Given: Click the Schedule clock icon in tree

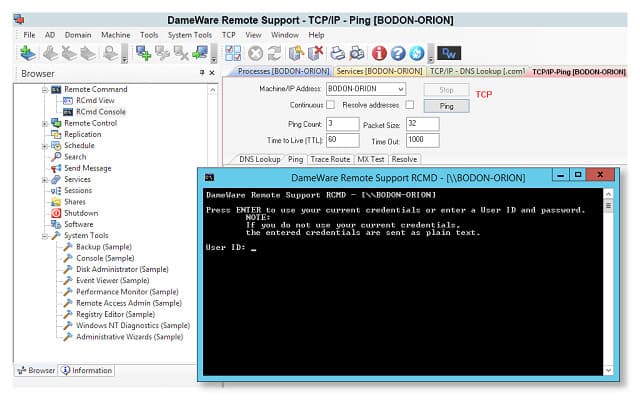Looking at the screenshot, I should [x=56, y=146].
